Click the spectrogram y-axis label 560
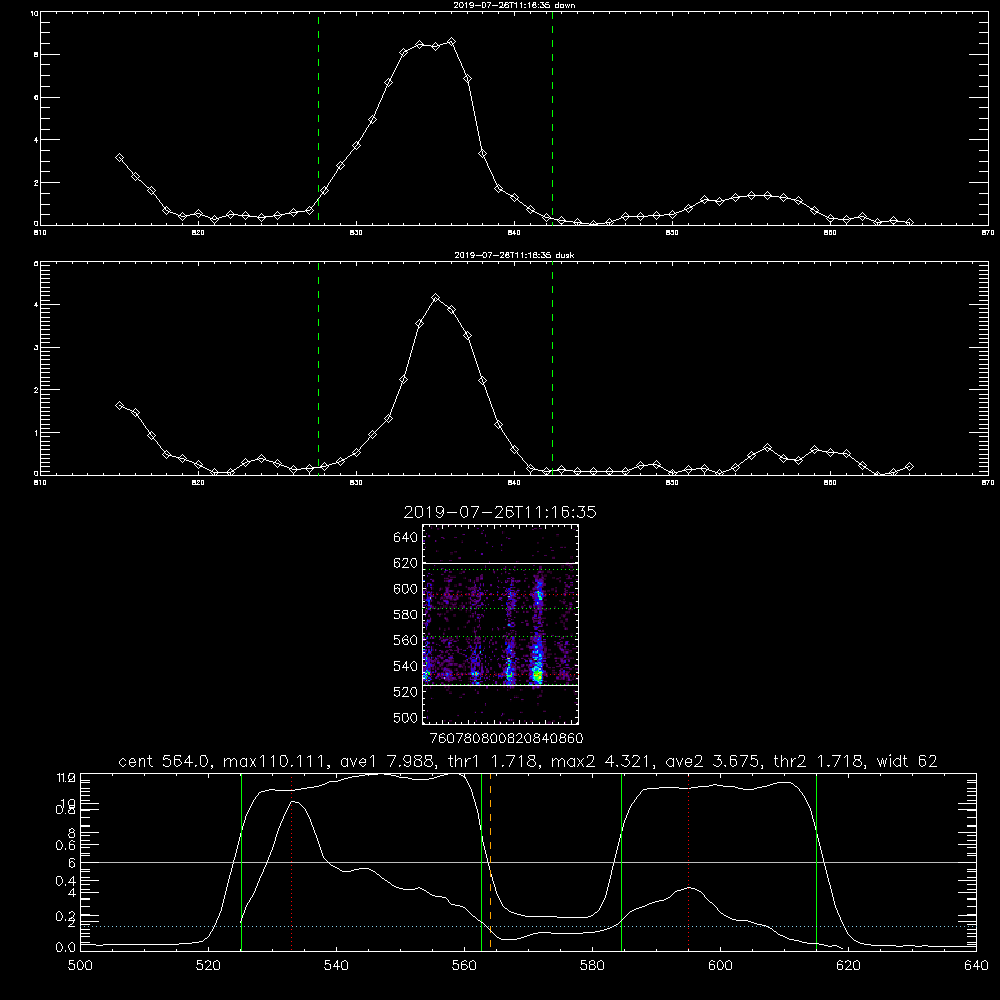1000x1000 pixels. coord(405,640)
